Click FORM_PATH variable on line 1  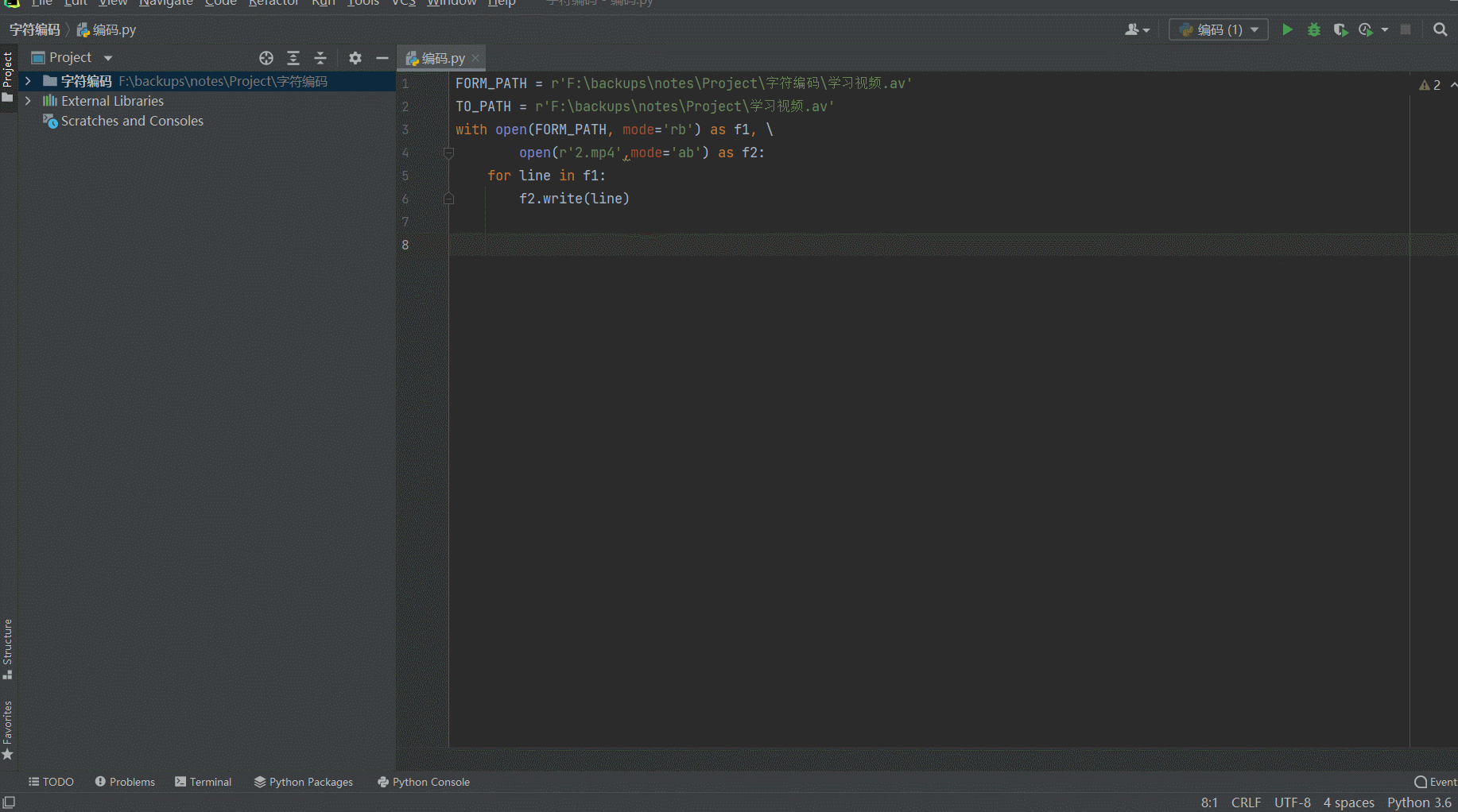(x=491, y=83)
